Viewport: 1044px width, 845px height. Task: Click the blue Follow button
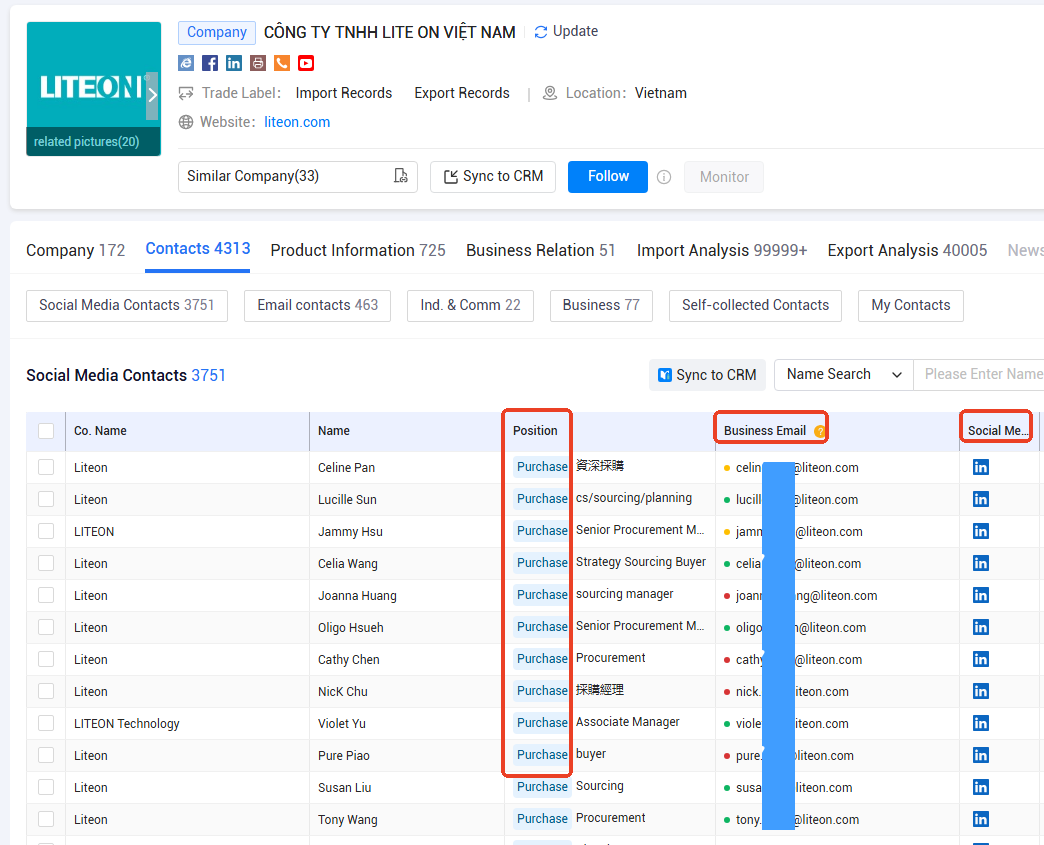click(x=607, y=176)
